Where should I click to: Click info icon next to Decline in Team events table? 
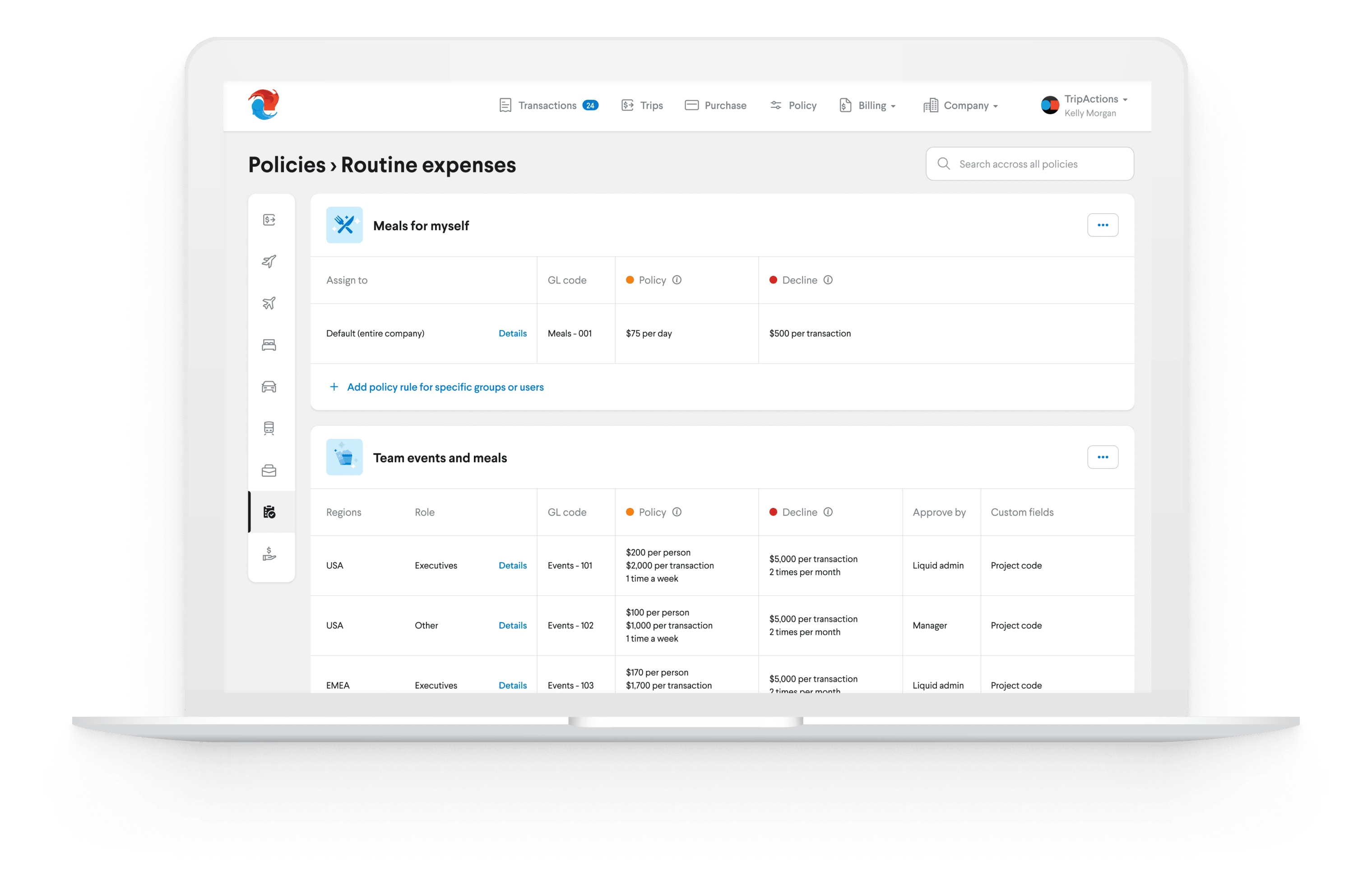[828, 512]
